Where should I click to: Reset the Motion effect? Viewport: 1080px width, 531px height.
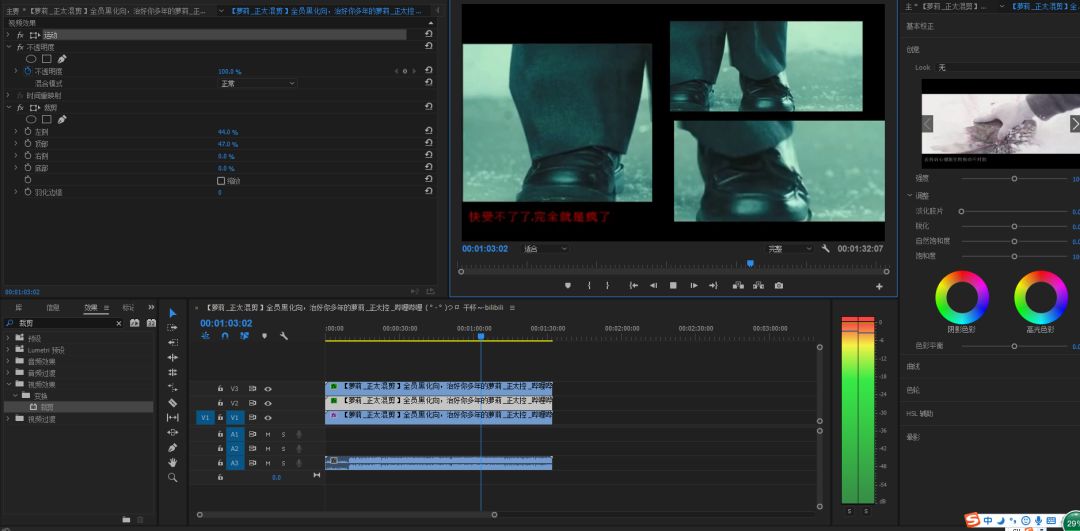[428, 34]
